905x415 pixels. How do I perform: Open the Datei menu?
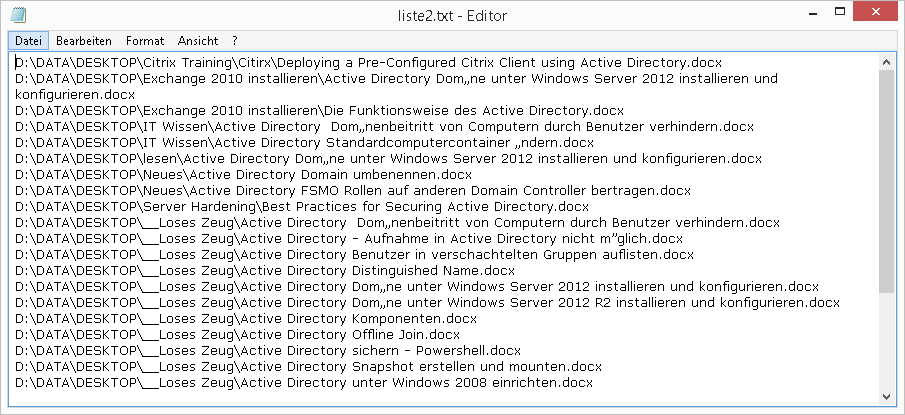[28, 41]
